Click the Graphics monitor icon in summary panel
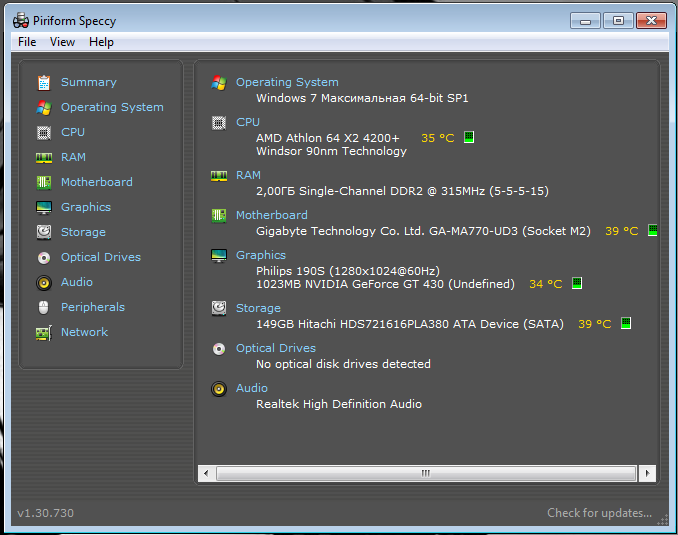Viewport: 678px width, 535px height. click(x=219, y=256)
